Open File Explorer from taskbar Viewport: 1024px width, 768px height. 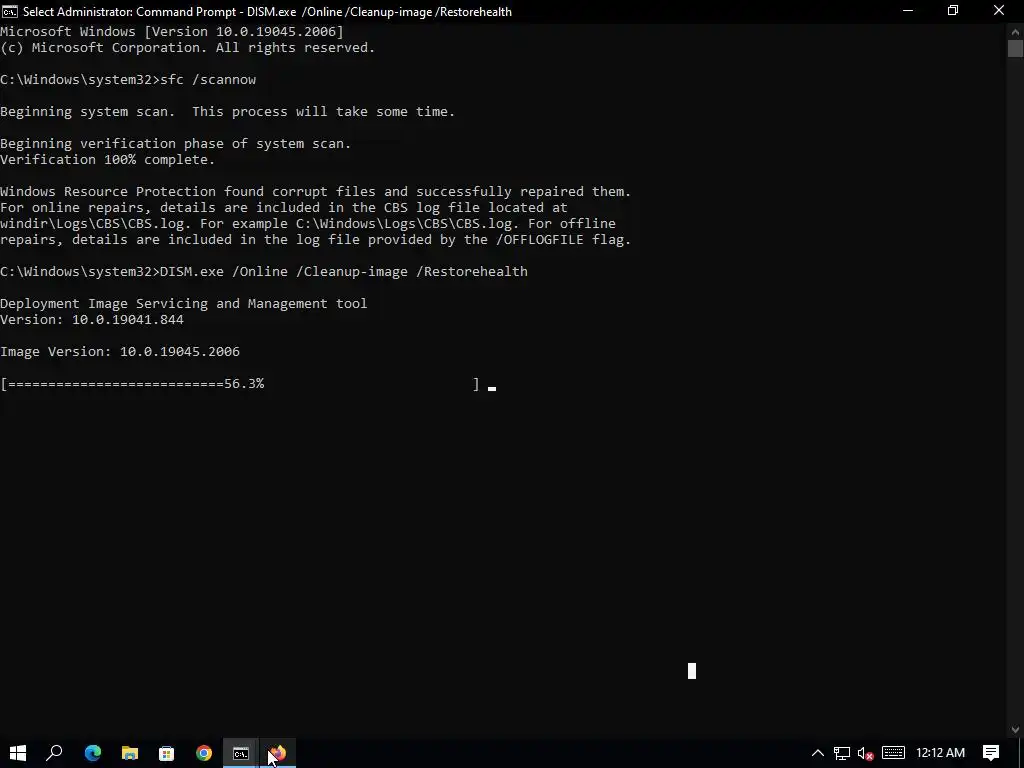130,753
